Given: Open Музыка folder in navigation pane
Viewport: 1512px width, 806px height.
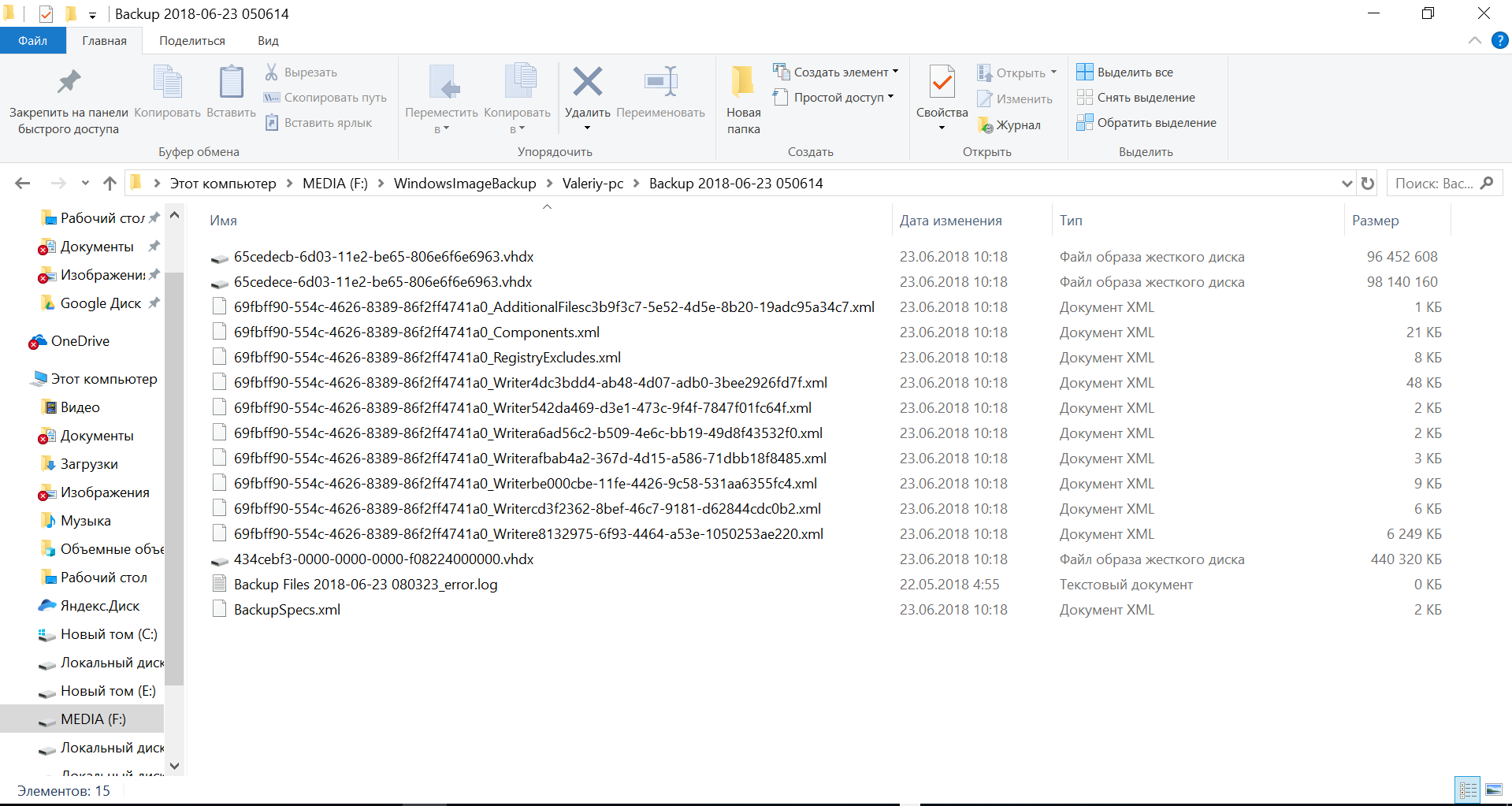Looking at the screenshot, I should 76,521.
